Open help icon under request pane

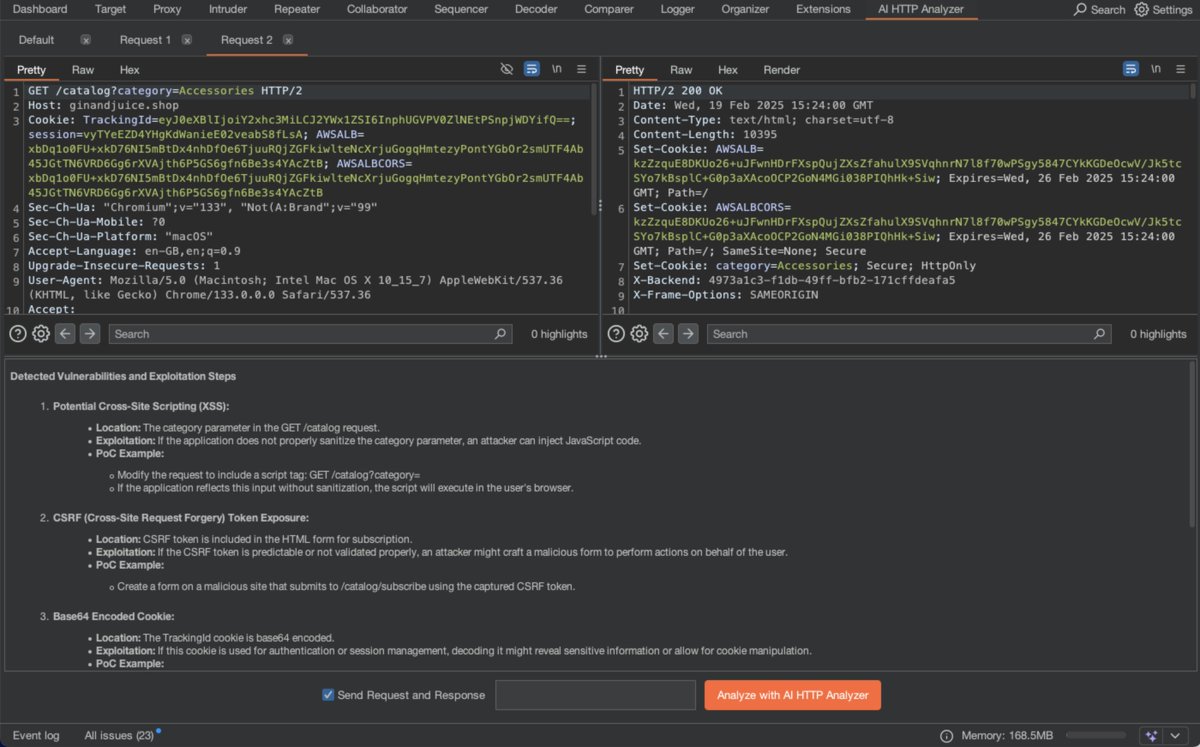17,334
